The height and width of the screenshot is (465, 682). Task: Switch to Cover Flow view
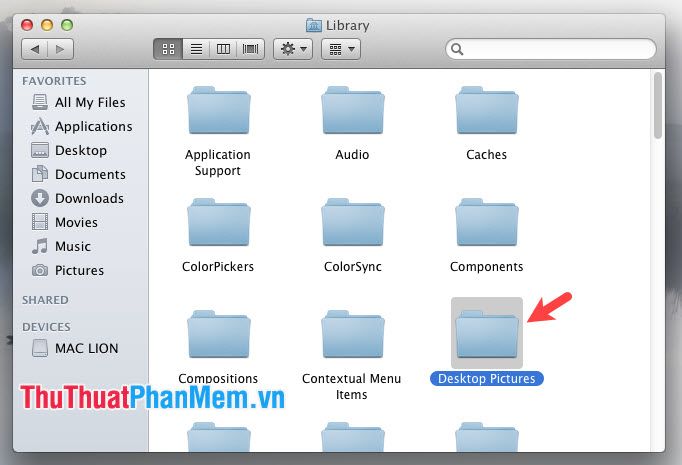point(251,49)
